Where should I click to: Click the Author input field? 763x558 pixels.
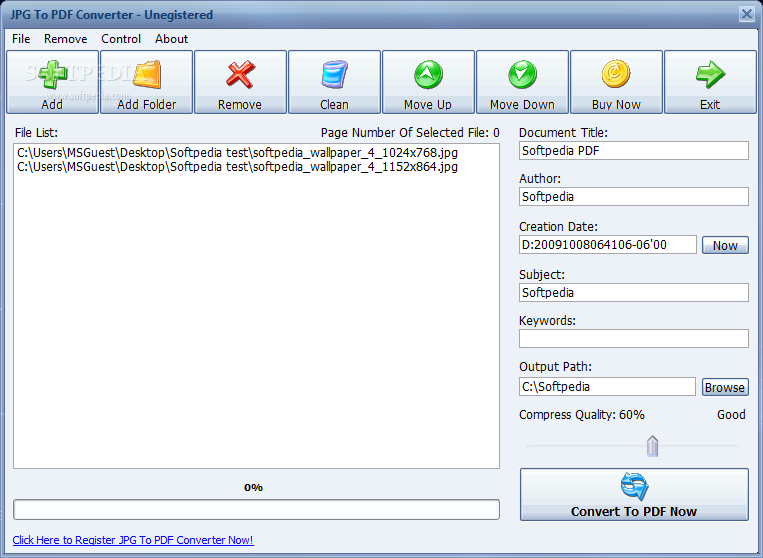[634, 197]
